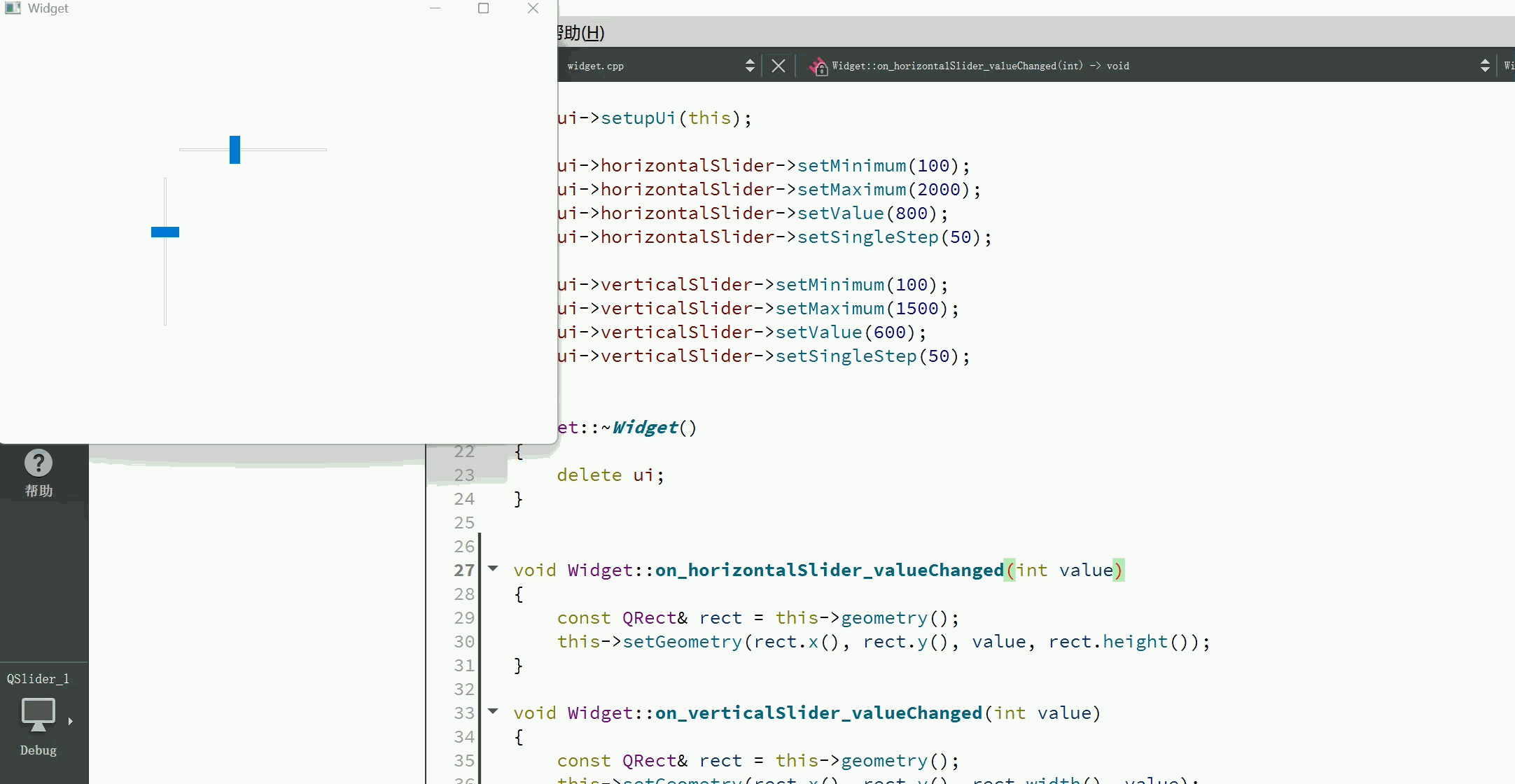
Task: Expand the QSlider_1 kit selector arrow
Action: pyautogui.click(x=70, y=721)
